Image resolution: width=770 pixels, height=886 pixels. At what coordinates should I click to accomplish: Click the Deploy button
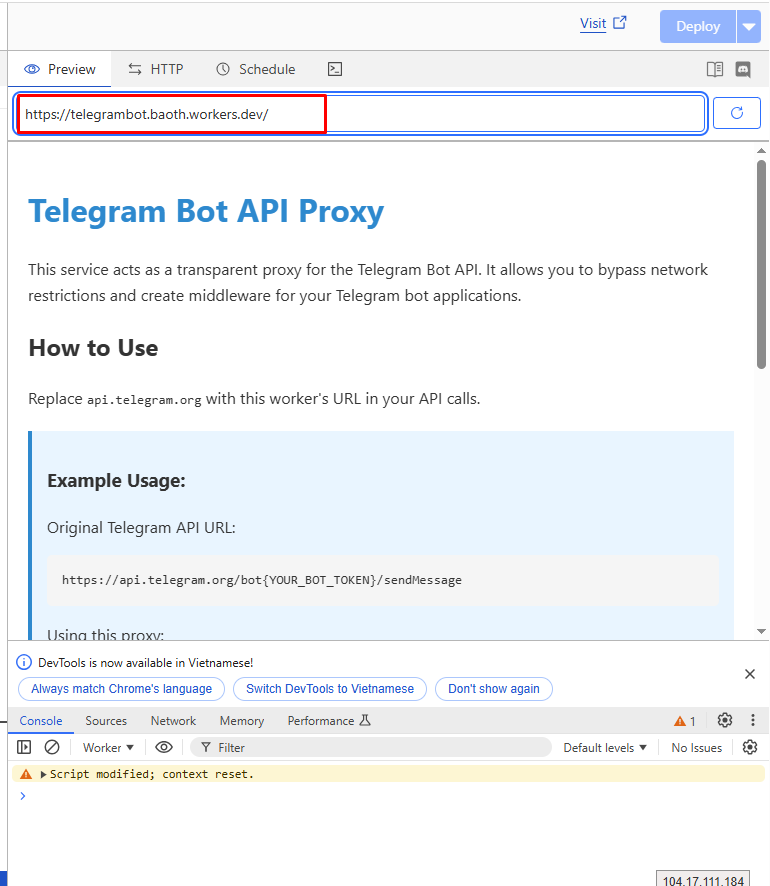point(698,27)
